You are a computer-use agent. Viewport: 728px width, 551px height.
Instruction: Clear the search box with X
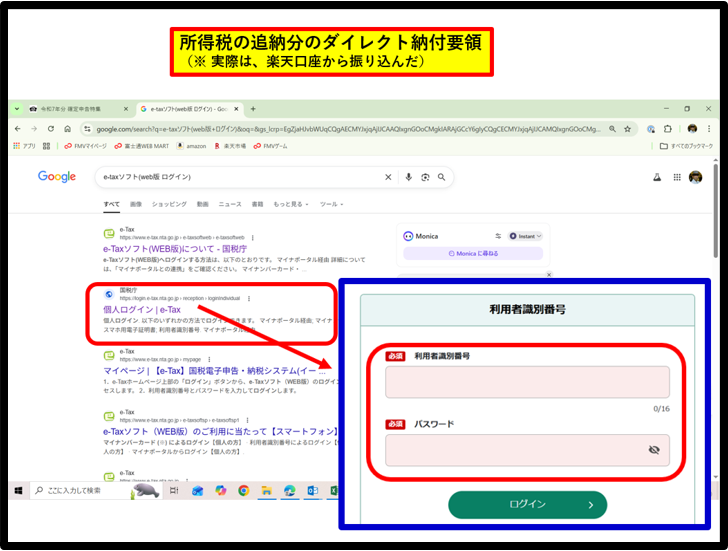[x=388, y=177]
